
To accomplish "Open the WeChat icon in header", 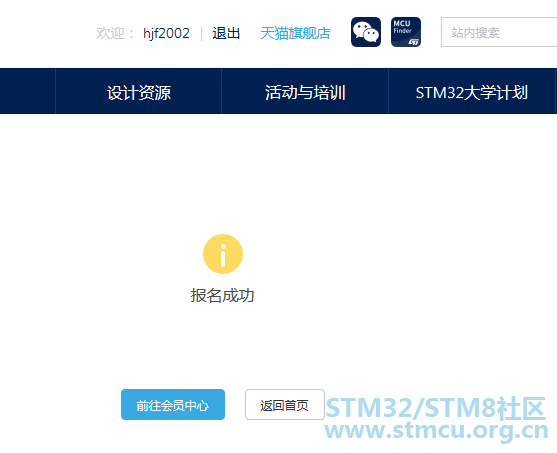I will (366, 32).
